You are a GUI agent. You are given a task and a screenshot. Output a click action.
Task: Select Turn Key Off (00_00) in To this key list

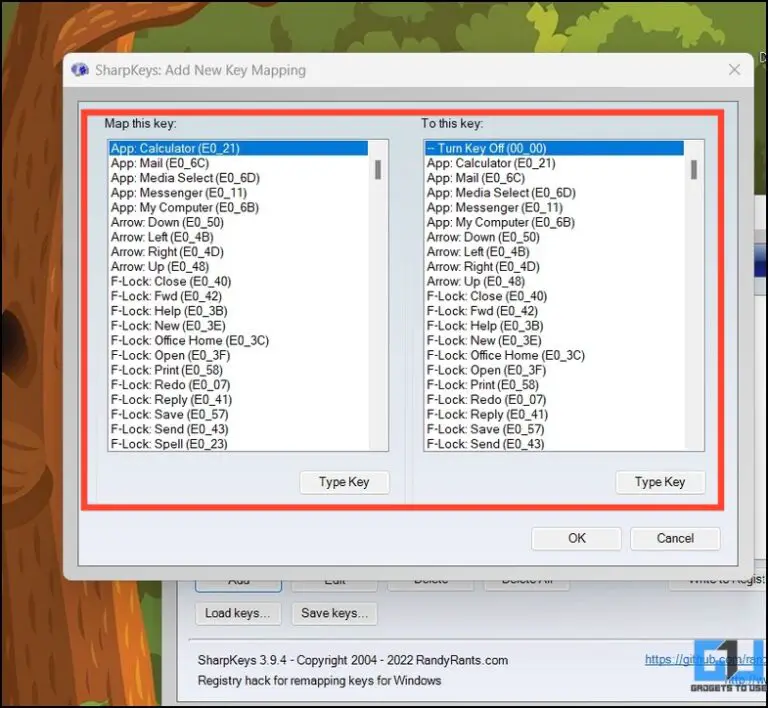(x=554, y=148)
